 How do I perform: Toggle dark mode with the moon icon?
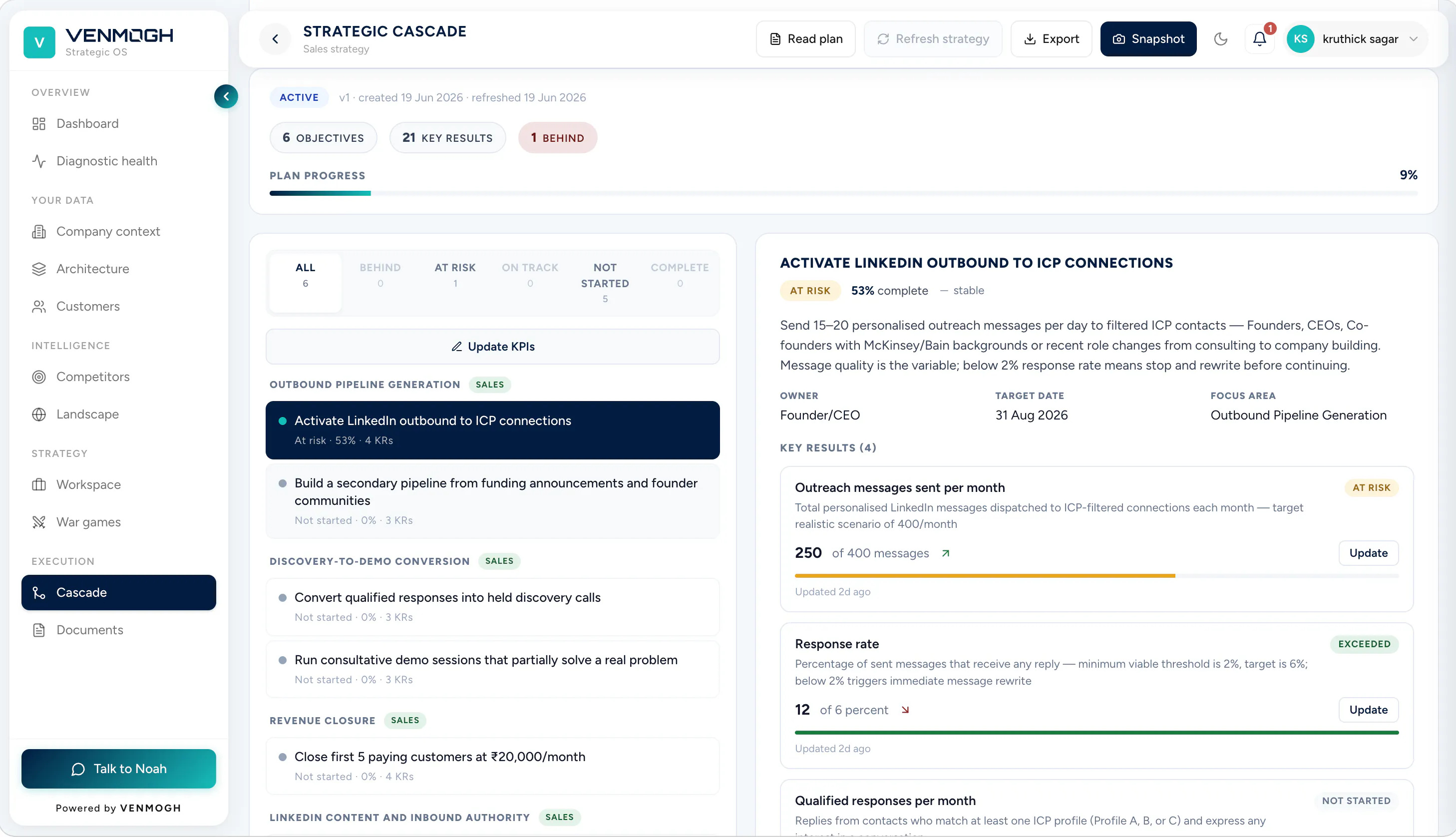click(1220, 38)
